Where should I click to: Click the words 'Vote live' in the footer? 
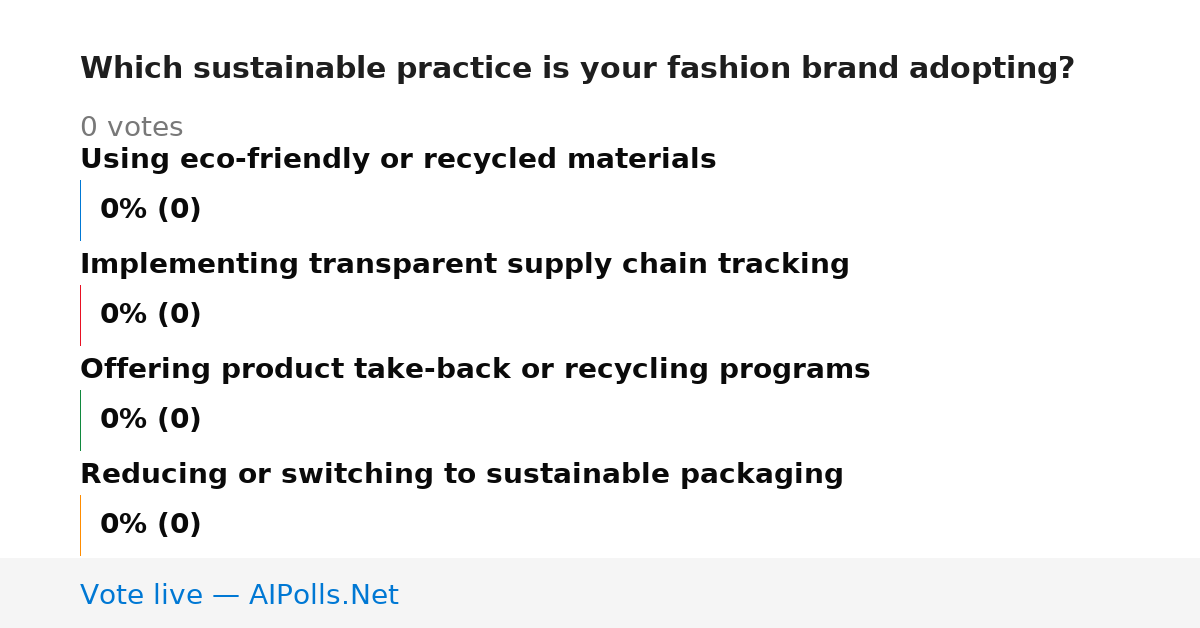point(141,595)
